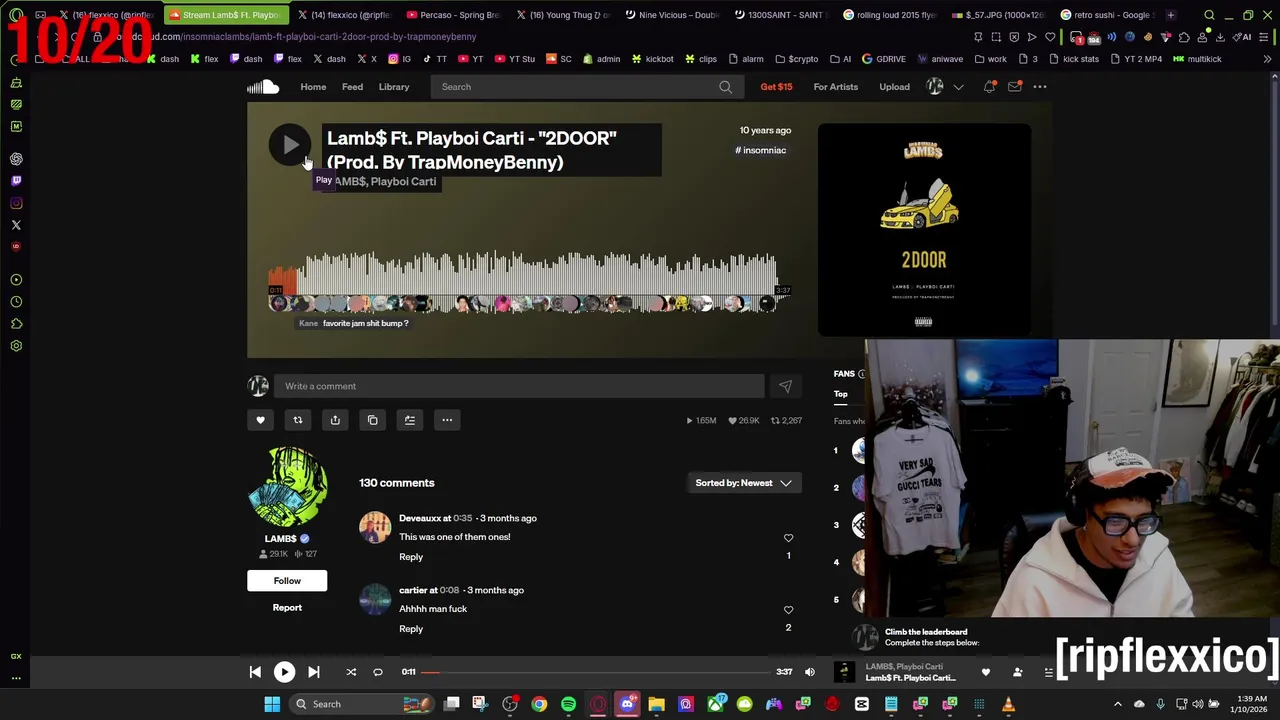The width and height of the screenshot is (1280, 720).
Task: Open the work bookmarks folder
Action: [990, 59]
